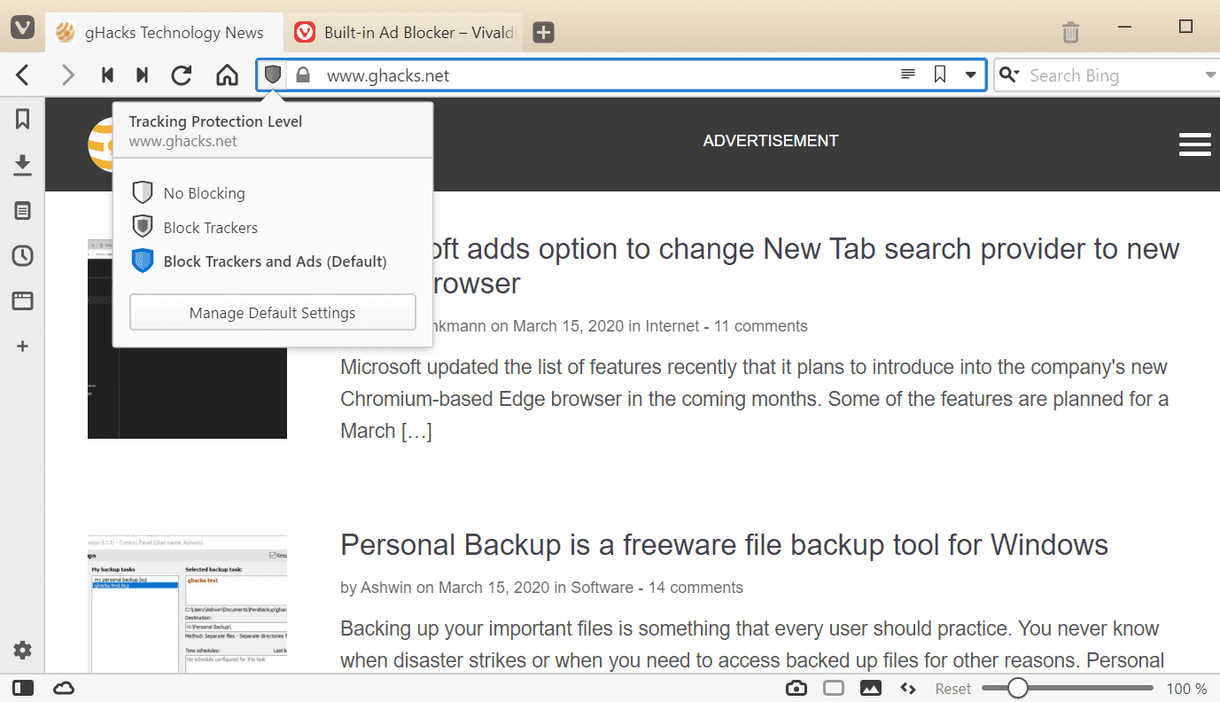Open the Notes side panel
Viewport: 1220px width, 702px height.
(x=22, y=211)
